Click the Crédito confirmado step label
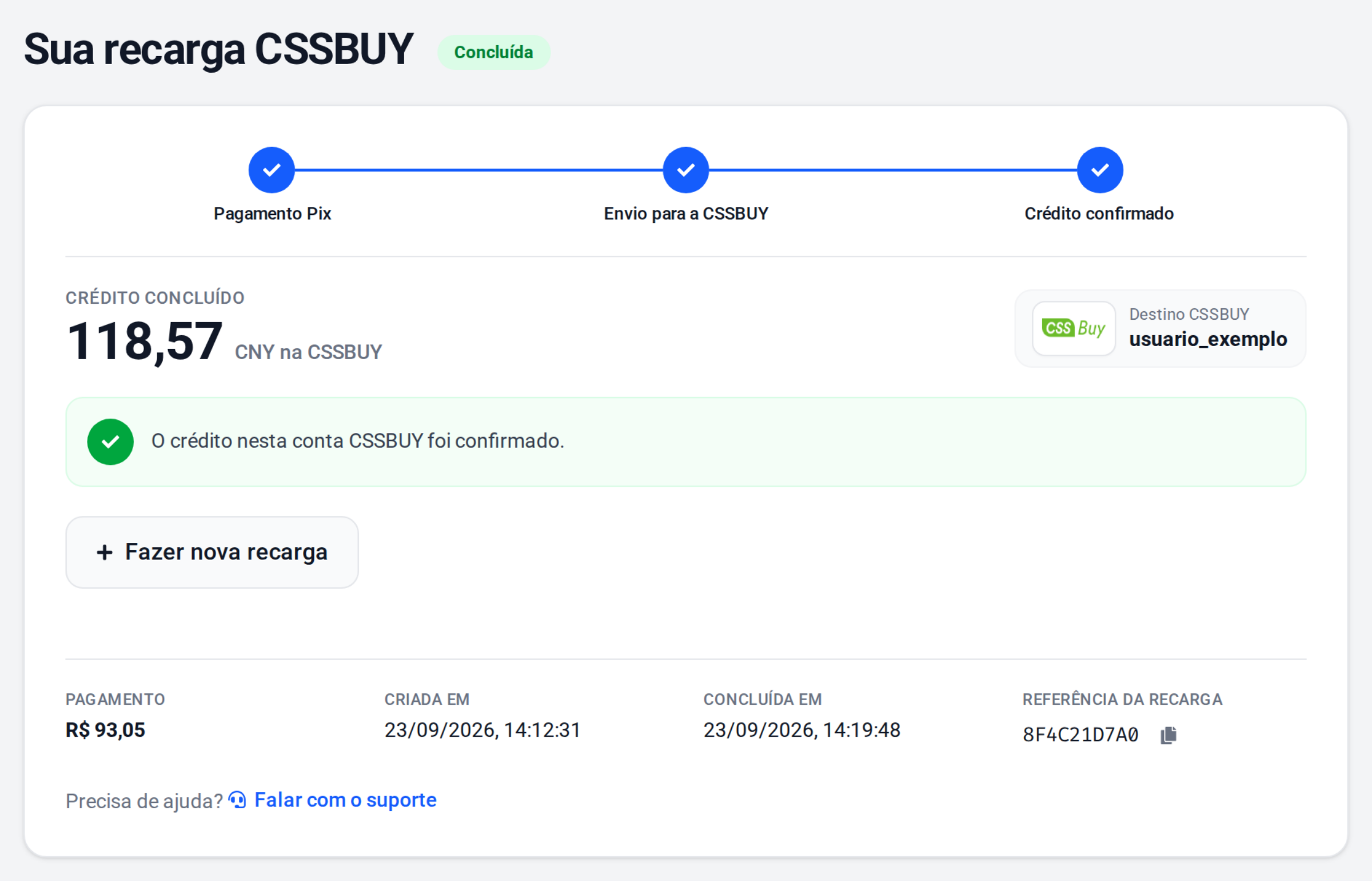The width and height of the screenshot is (1372, 882). 1099,213
